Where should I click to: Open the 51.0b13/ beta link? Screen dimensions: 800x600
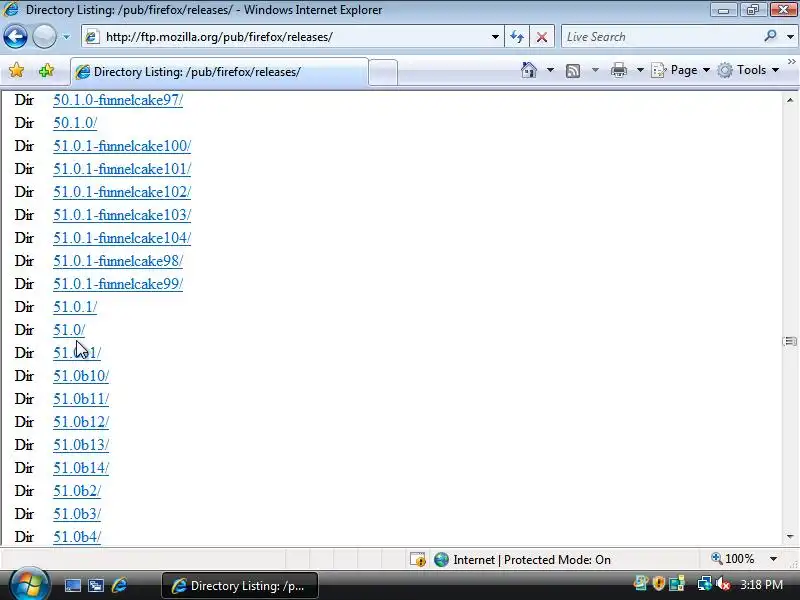81,445
